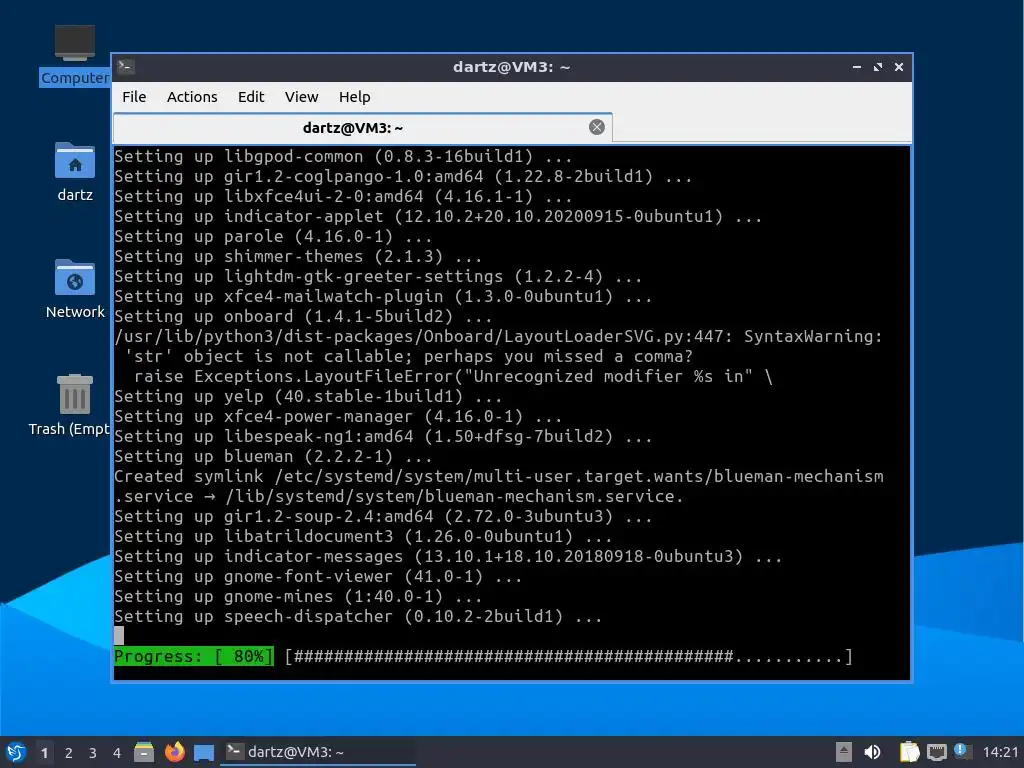Click the line 'Setting up libatrildocument3'

point(363,537)
